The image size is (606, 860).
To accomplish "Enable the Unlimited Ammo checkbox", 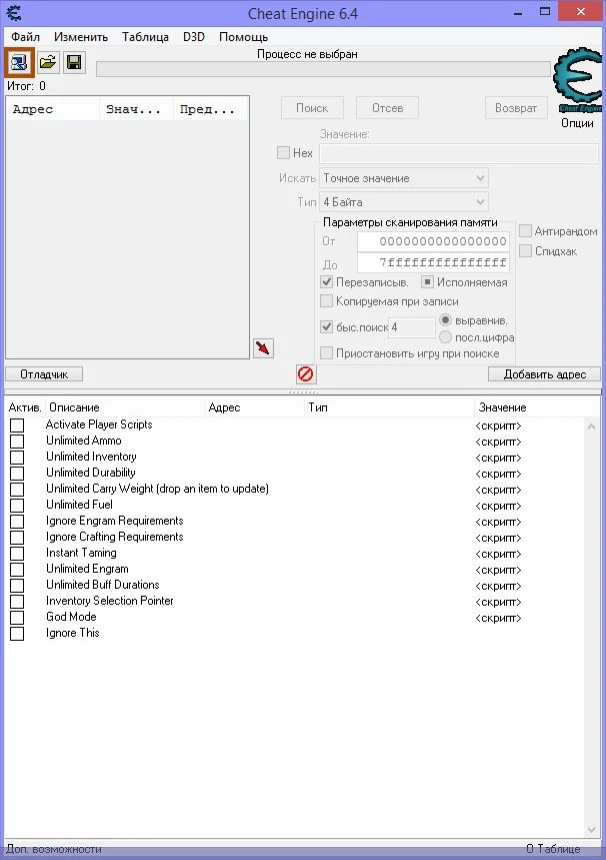I will click(17, 441).
